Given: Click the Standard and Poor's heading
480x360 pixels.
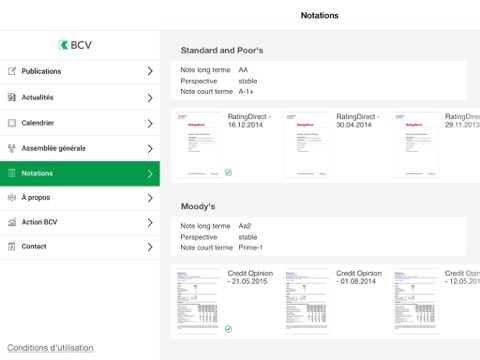Looking at the screenshot, I should pos(222,50).
